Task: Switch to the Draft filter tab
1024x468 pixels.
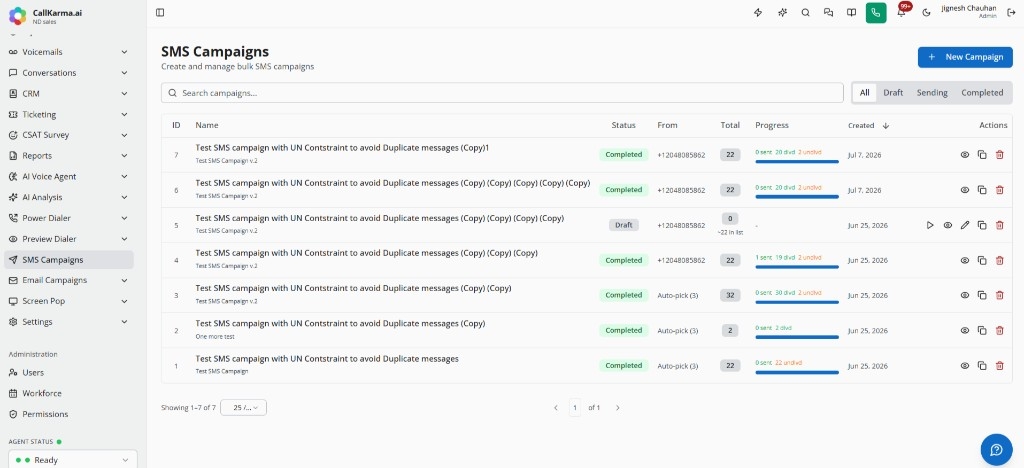Action: [893, 93]
